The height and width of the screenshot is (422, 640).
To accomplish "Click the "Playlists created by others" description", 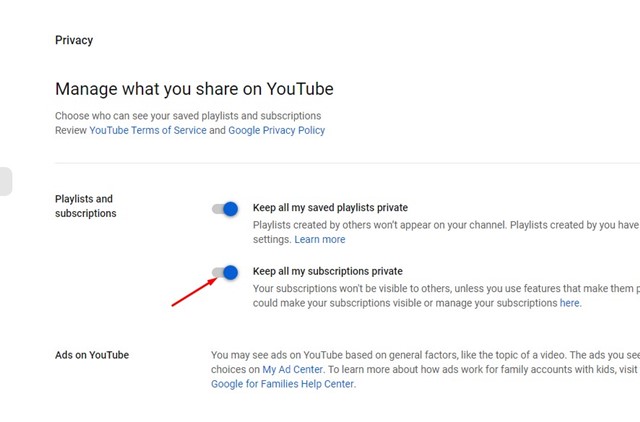I will point(440,225).
